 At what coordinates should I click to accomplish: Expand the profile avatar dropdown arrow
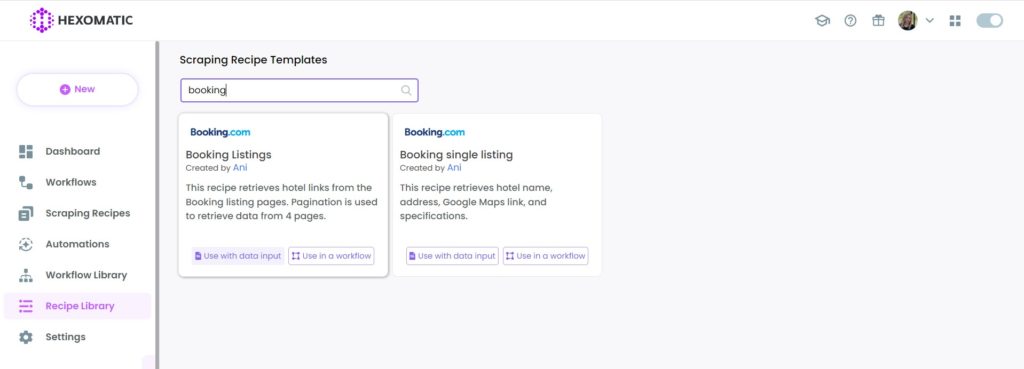pyautogui.click(x=930, y=21)
